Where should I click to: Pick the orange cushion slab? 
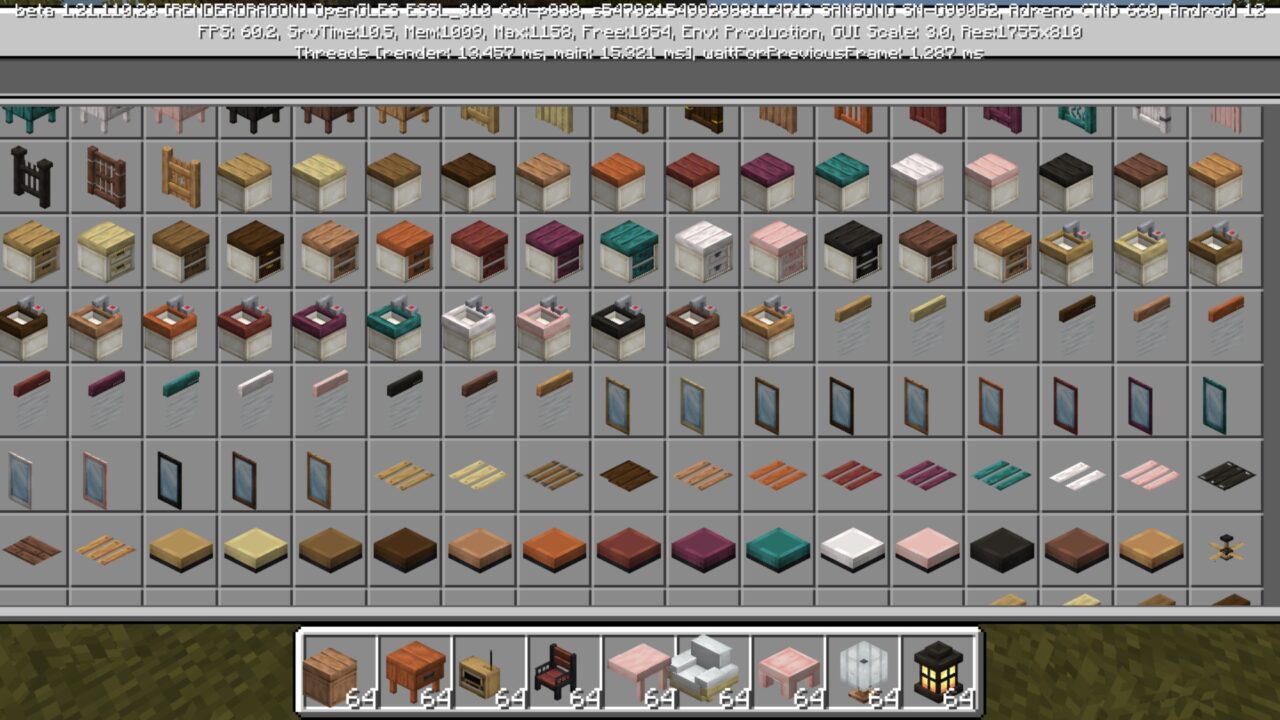click(554, 549)
